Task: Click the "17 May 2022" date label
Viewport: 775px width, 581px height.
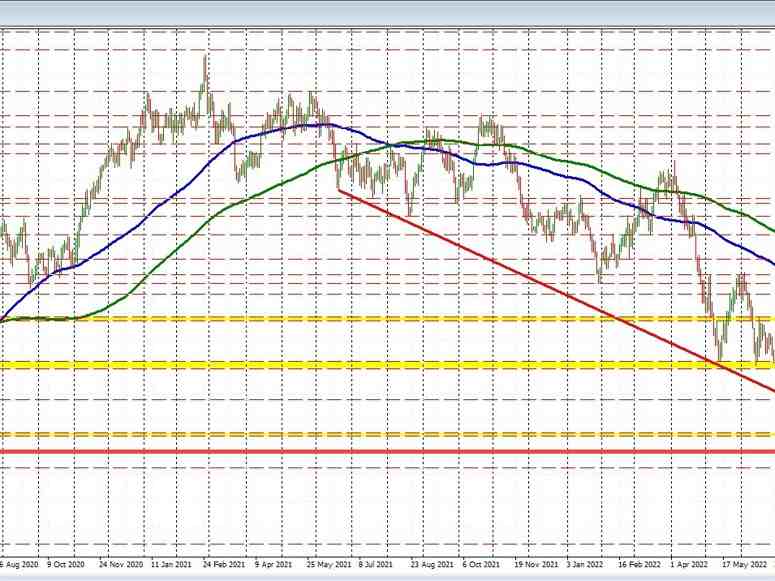Action: (744, 564)
